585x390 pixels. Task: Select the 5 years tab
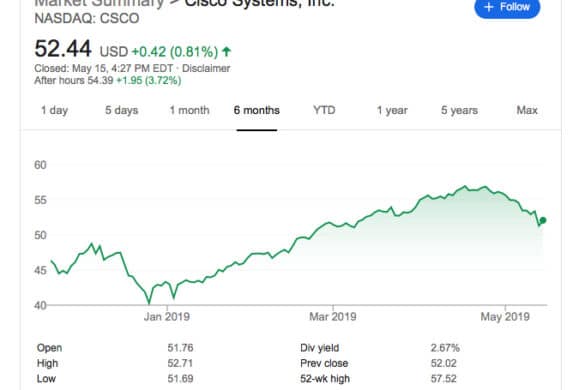(459, 110)
